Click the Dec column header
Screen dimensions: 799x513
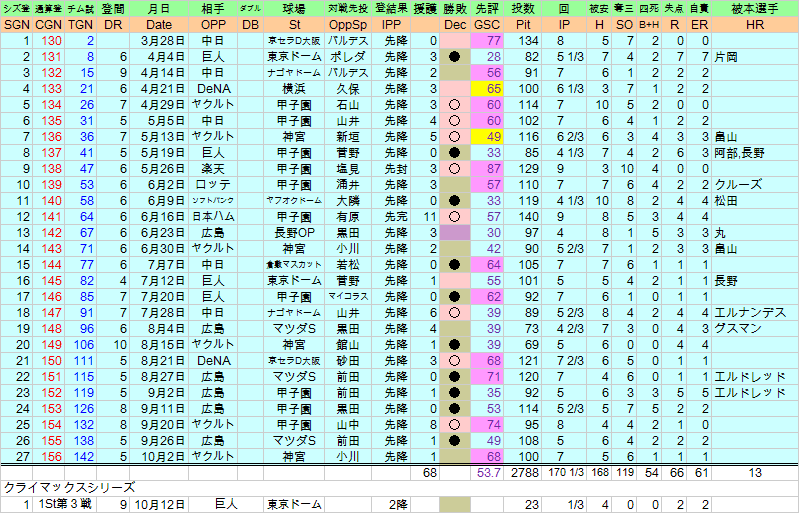(x=455, y=24)
